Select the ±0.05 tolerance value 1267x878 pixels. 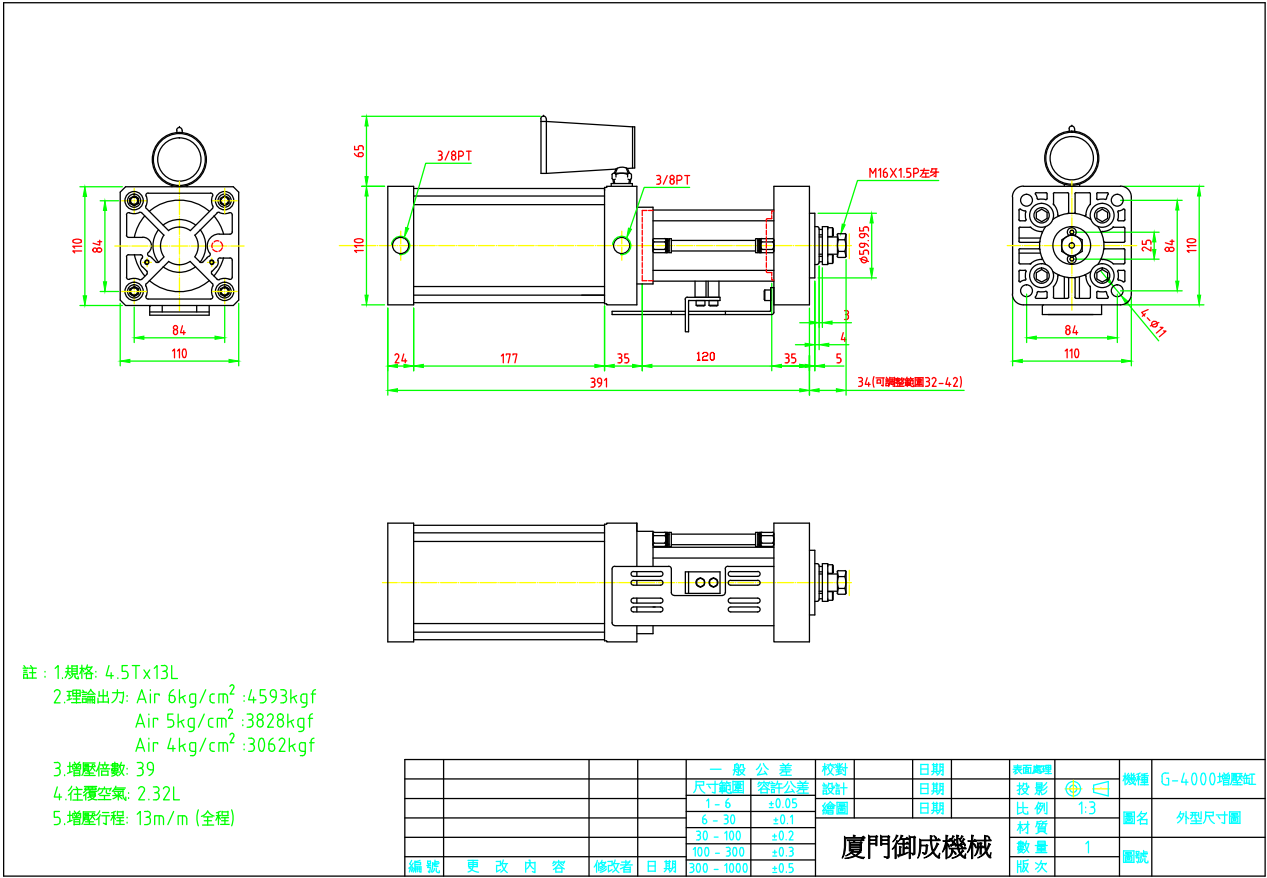[x=782, y=803]
